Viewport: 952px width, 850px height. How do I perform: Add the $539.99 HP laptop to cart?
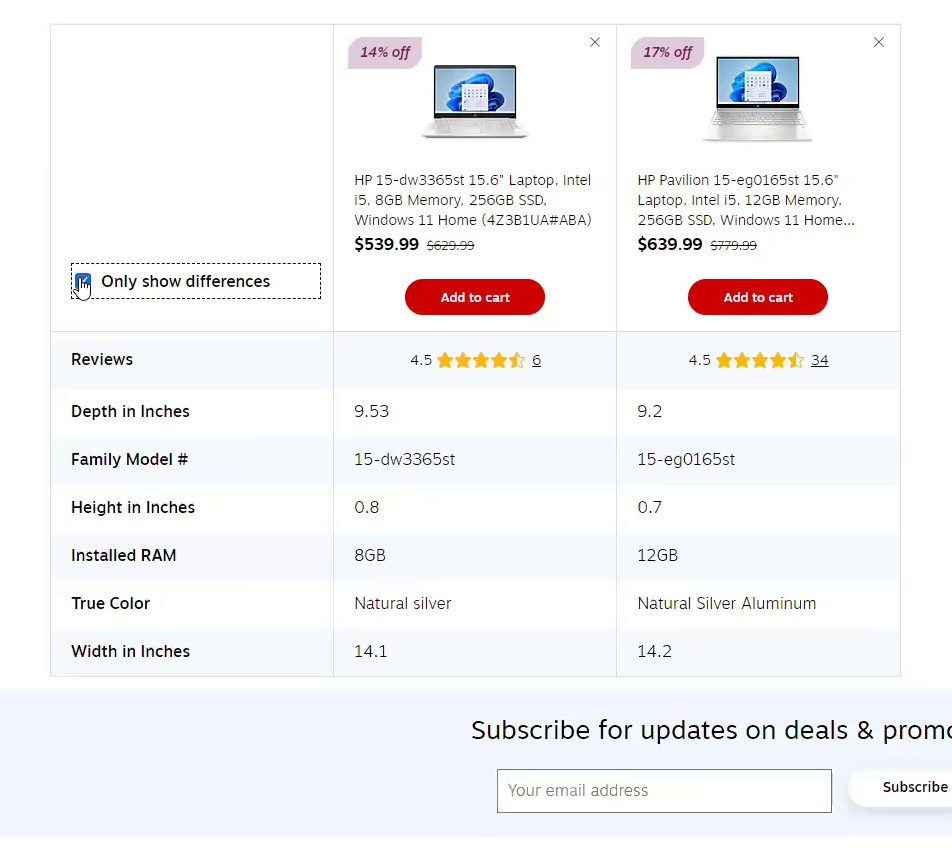[x=475, y=297]
